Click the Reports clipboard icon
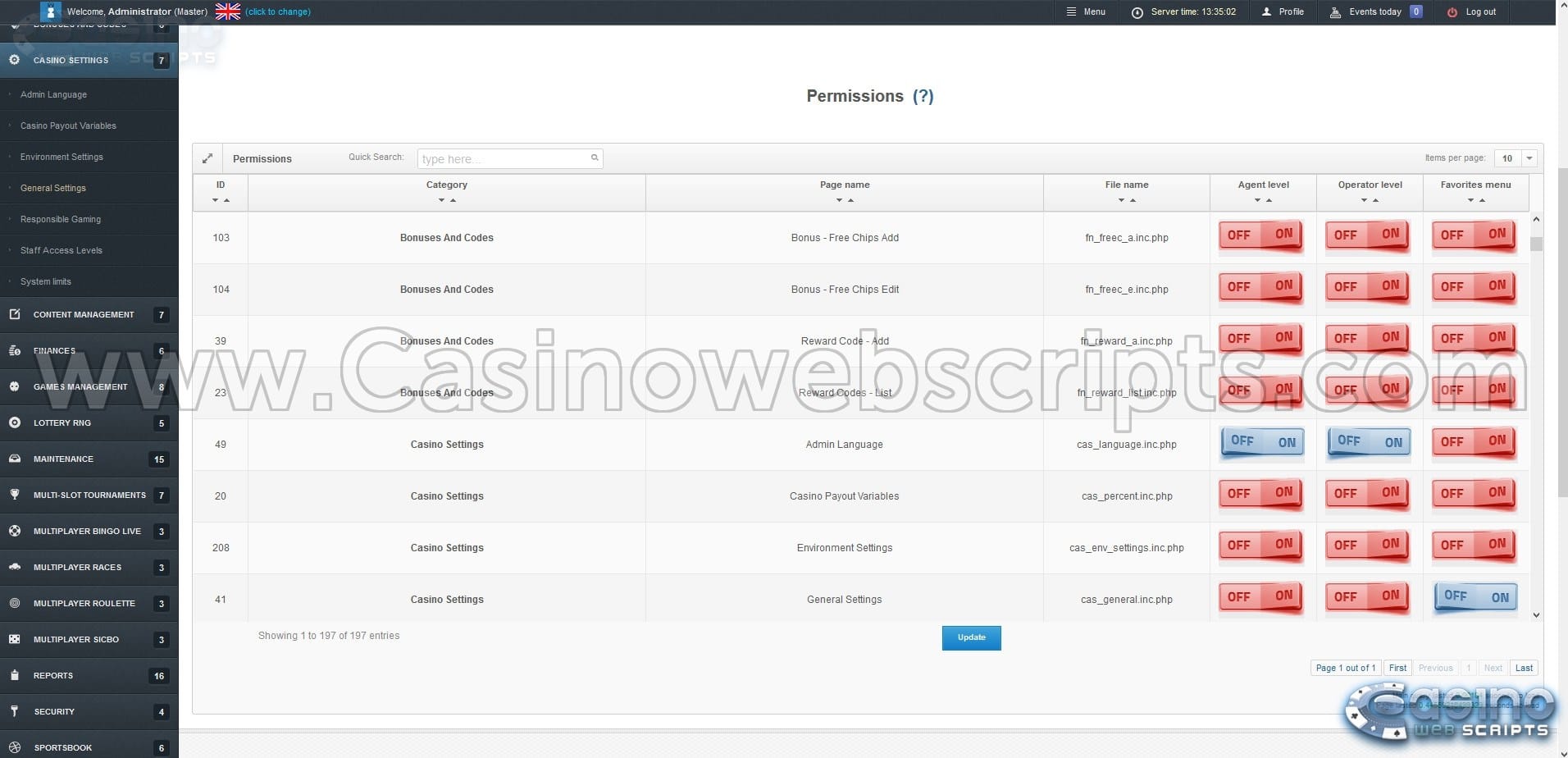1568x758 pixels. point(14,675)
